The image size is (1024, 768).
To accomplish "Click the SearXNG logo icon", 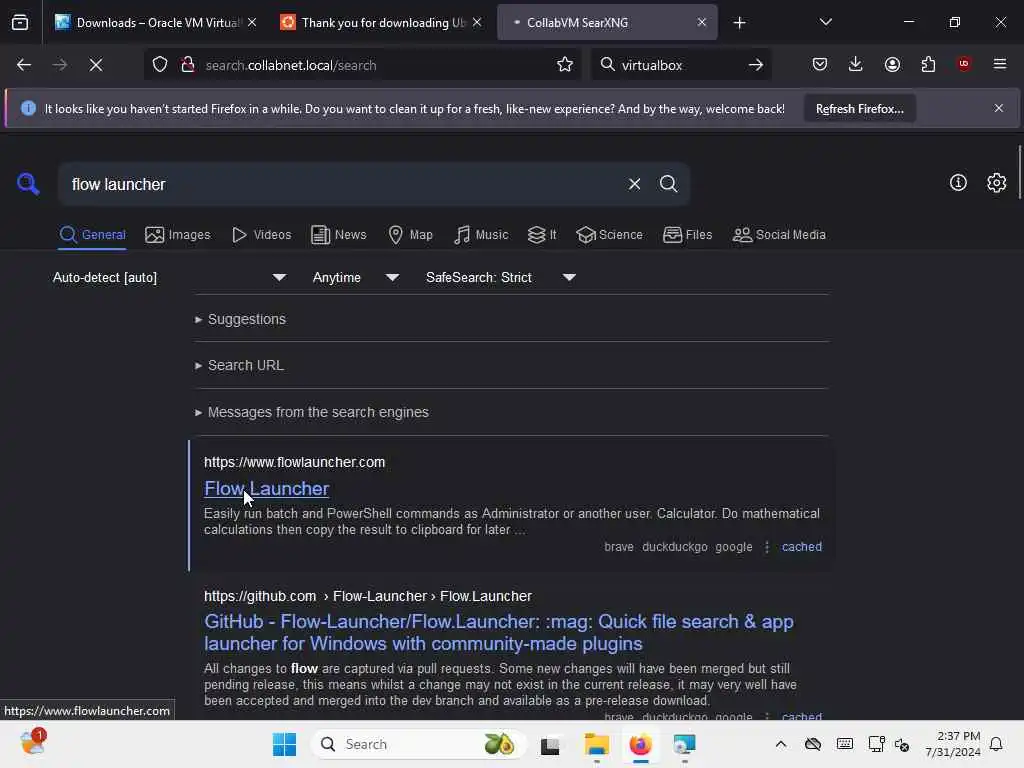I will pyautogui.click(x=28, y=184).
